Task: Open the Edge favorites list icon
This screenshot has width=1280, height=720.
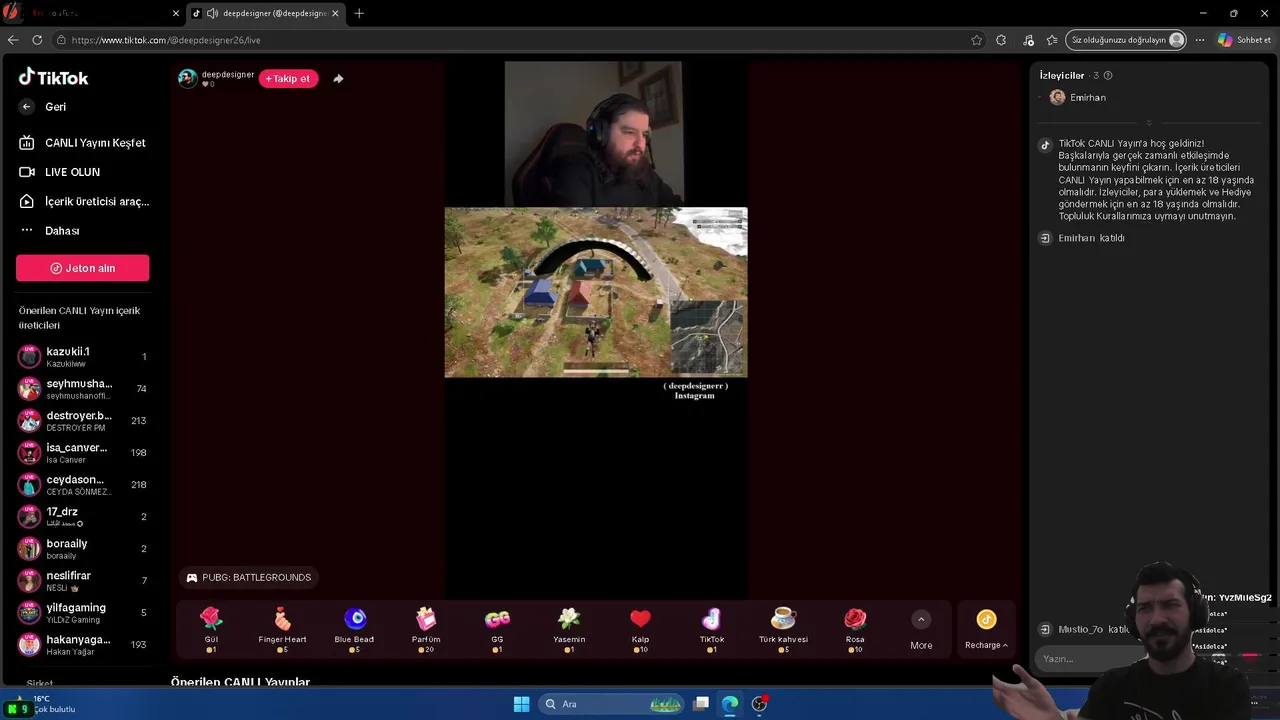Action: [1052, 40]
